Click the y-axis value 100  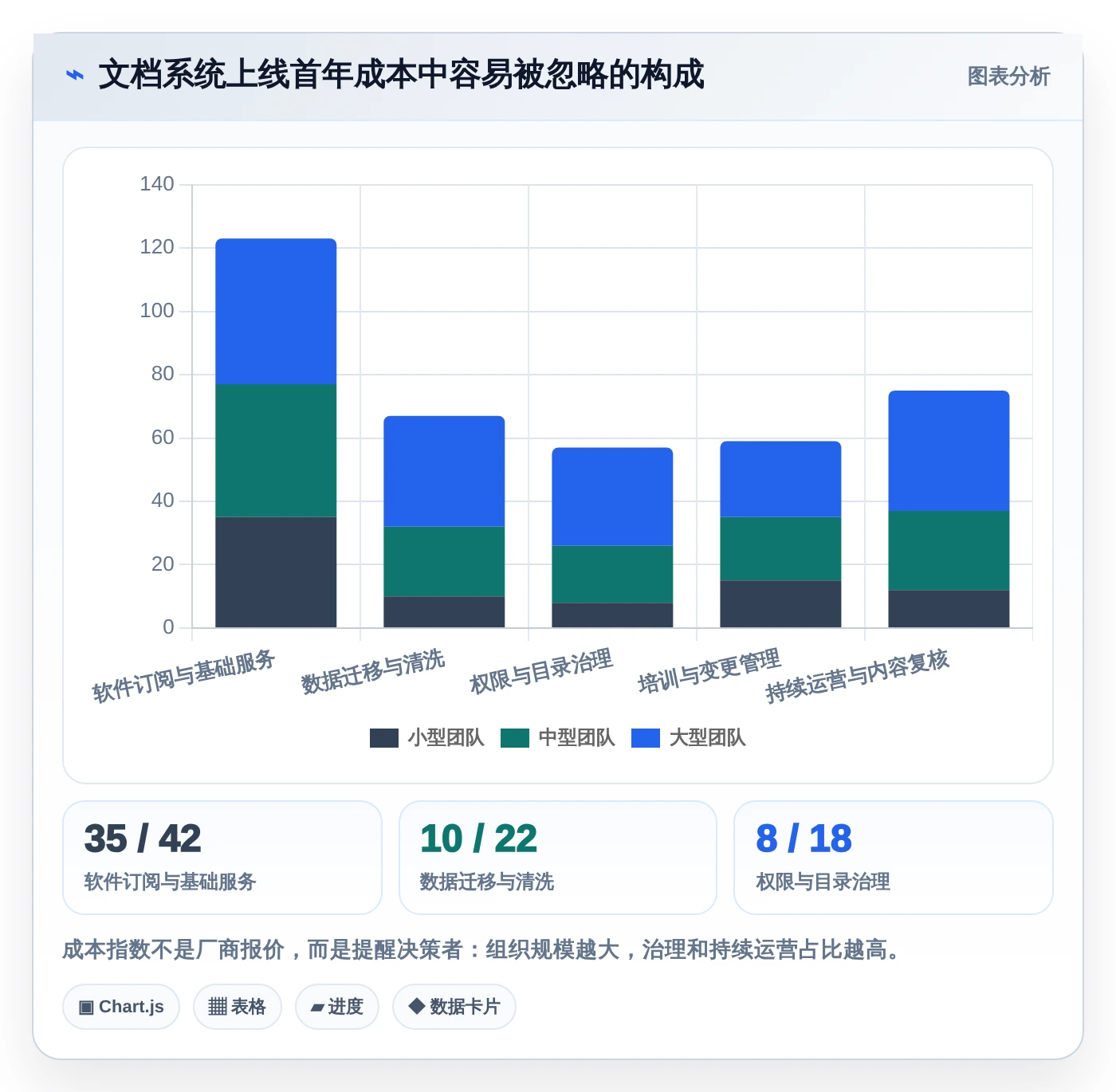[157, 311]
